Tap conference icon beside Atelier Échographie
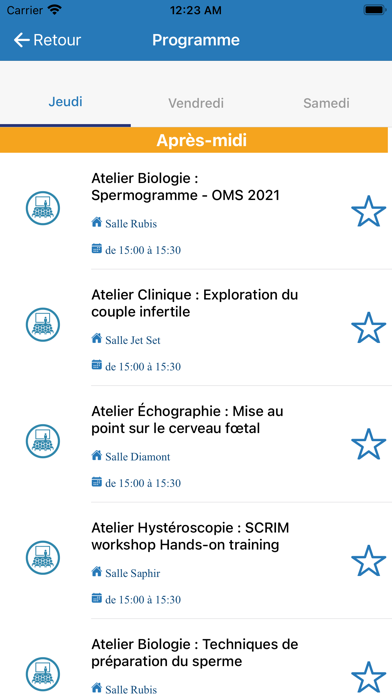 pyautogui.click(x=43, y=441)
